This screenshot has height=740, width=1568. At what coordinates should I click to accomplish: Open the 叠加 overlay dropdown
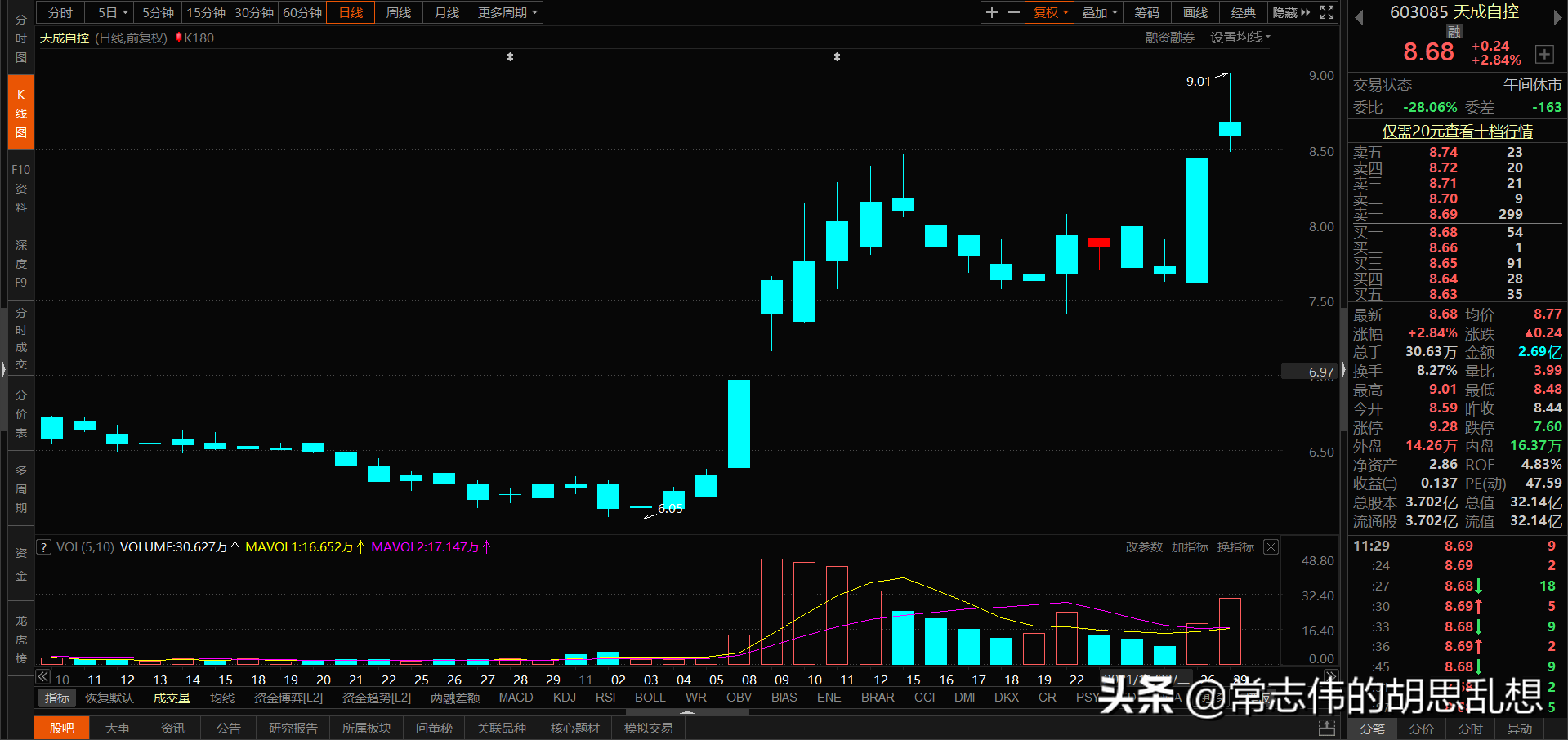(1098, 12)
